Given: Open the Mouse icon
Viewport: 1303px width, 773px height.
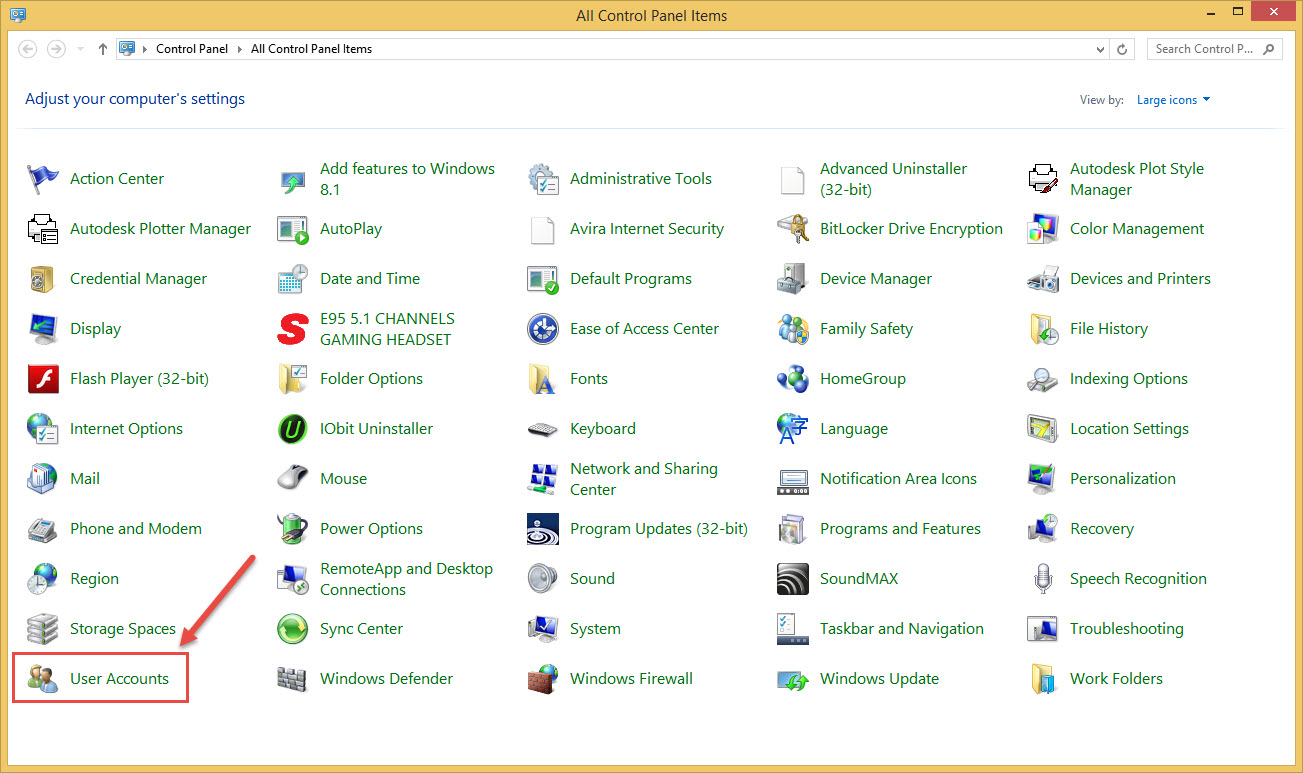Looking at the screenshot, I should click(x=293, y=479).
